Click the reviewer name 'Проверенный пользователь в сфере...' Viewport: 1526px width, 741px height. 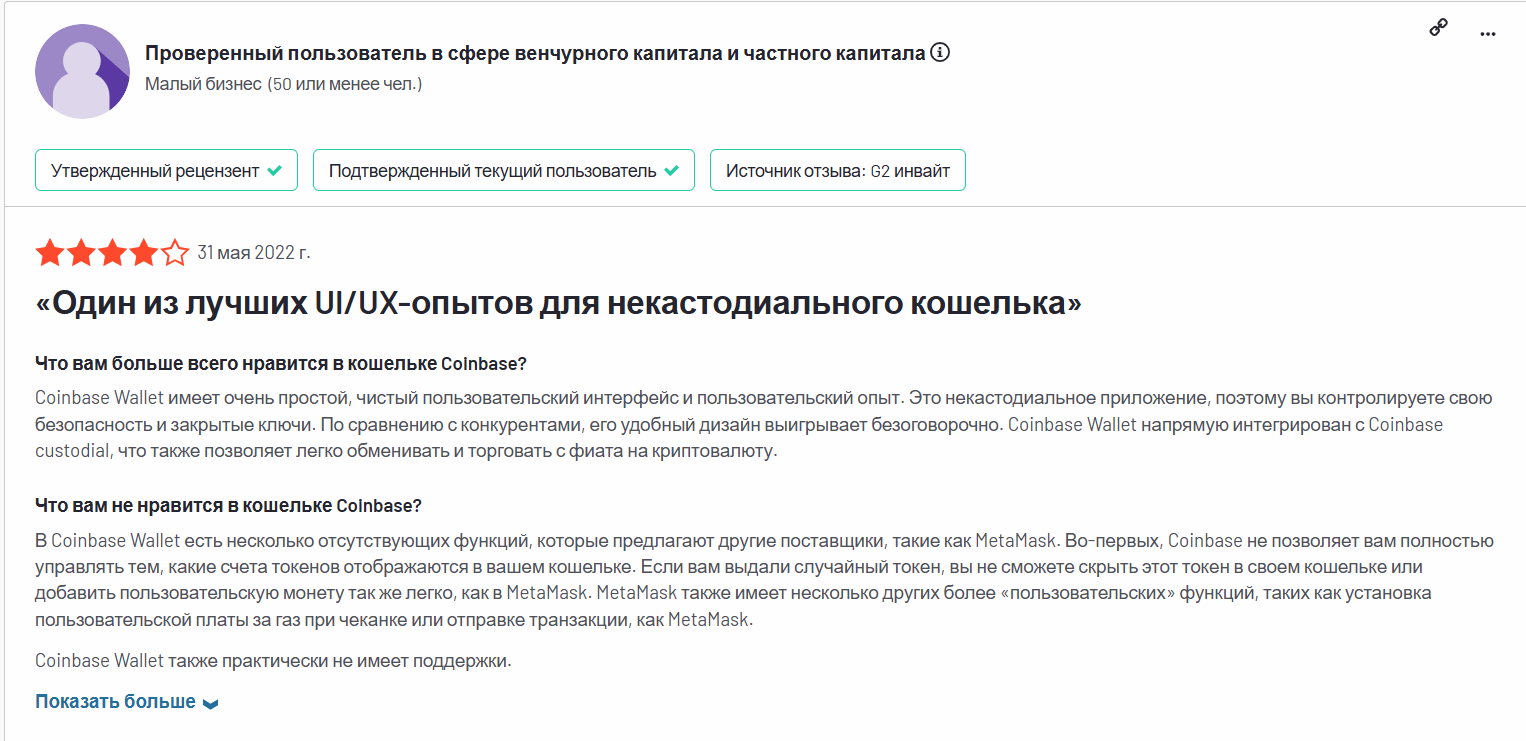pyautogui.click(x=535, y=54)
